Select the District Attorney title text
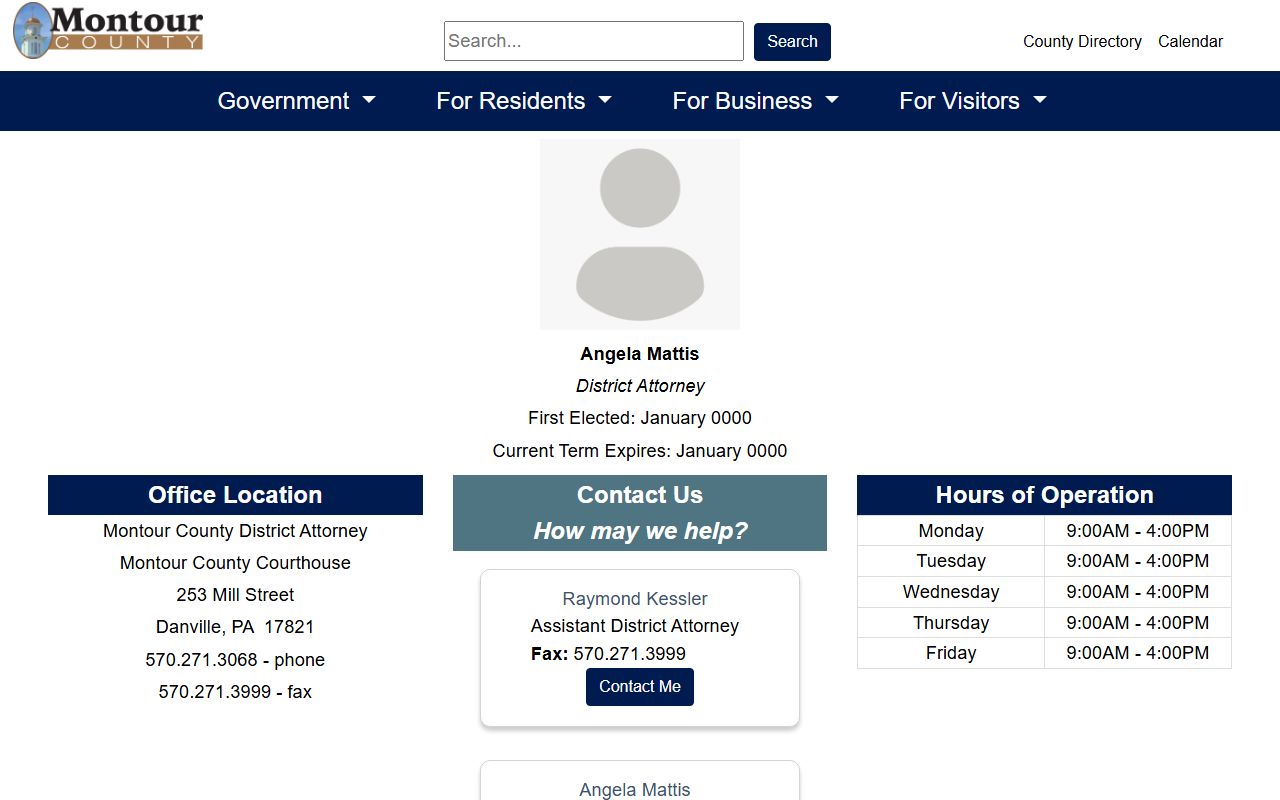1280x800 pixels. pyautogui.click(x=640, y=386)
